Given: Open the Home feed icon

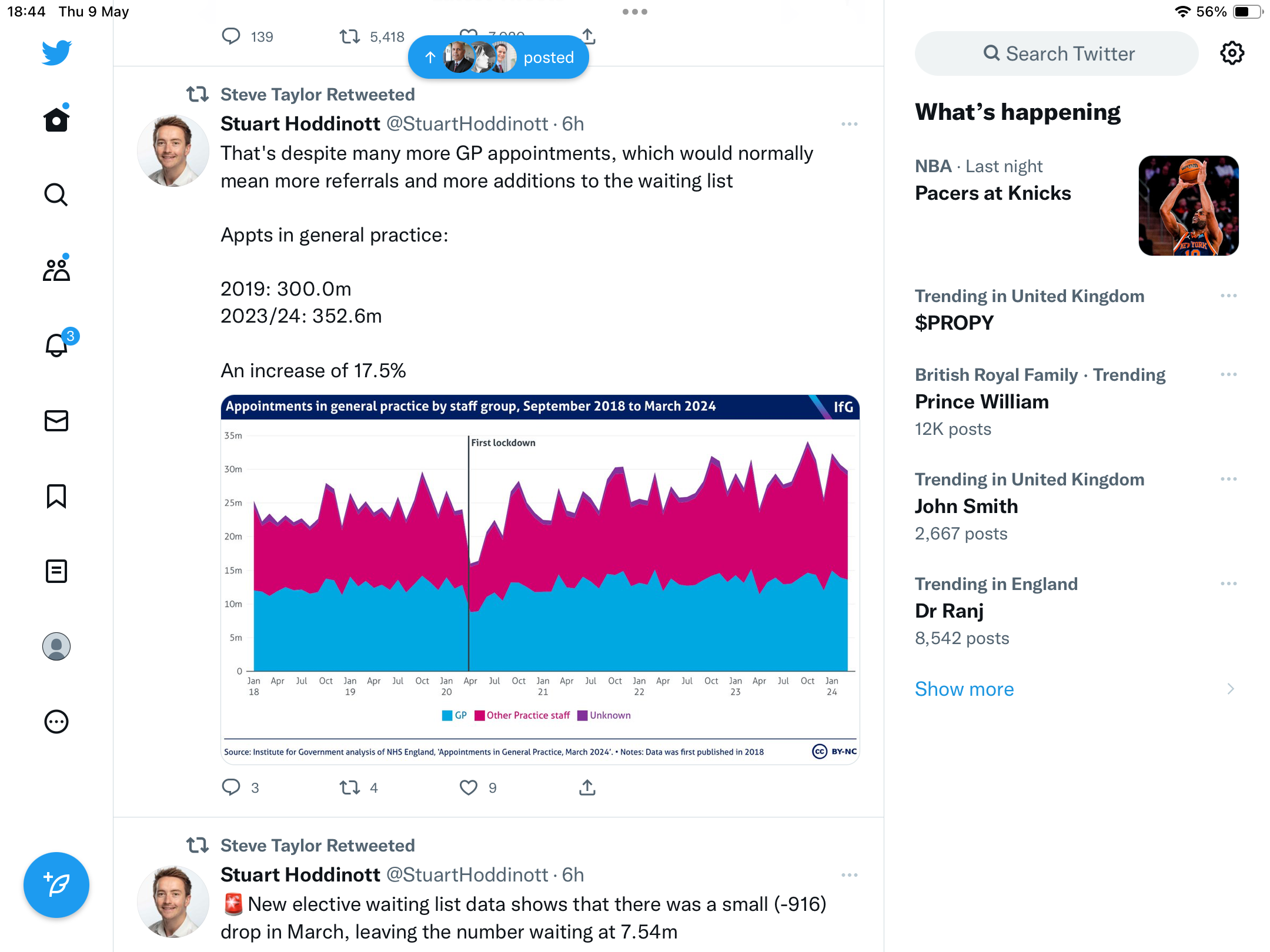Looking at the screenshot, I should 56,119.
